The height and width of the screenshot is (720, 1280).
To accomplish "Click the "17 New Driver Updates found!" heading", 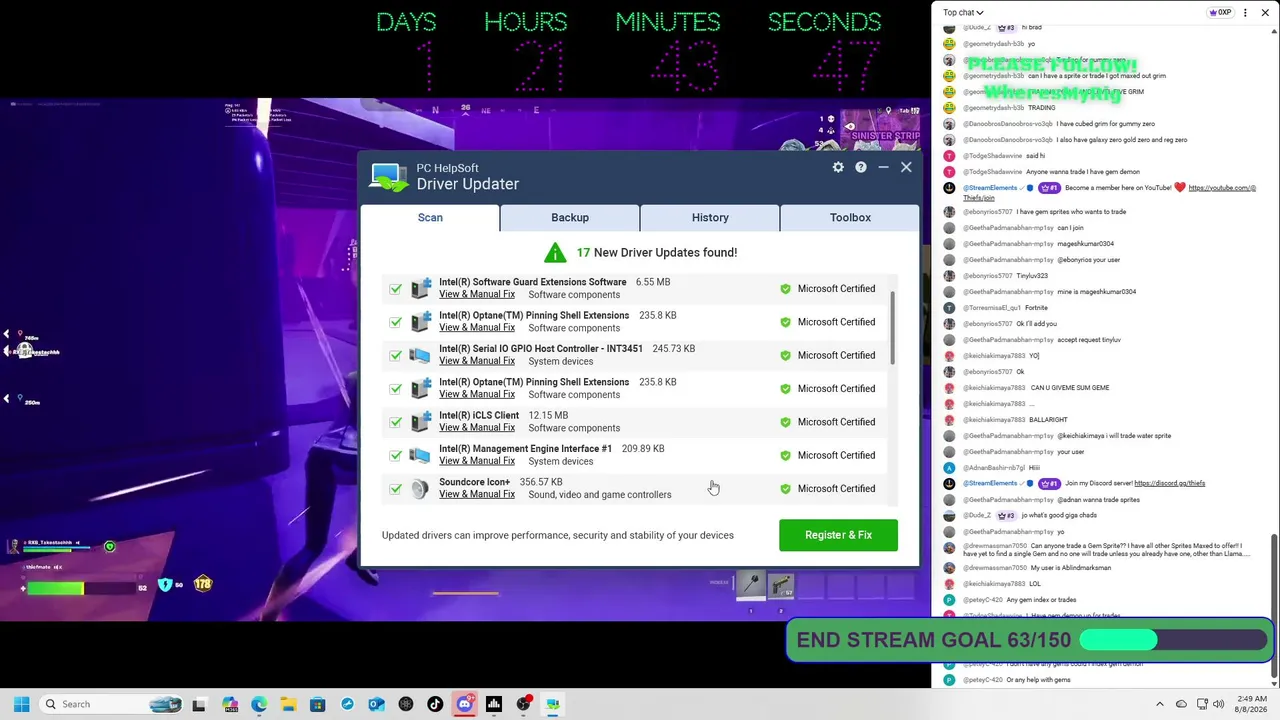I will pyautogui.click(x=656, y=252).
